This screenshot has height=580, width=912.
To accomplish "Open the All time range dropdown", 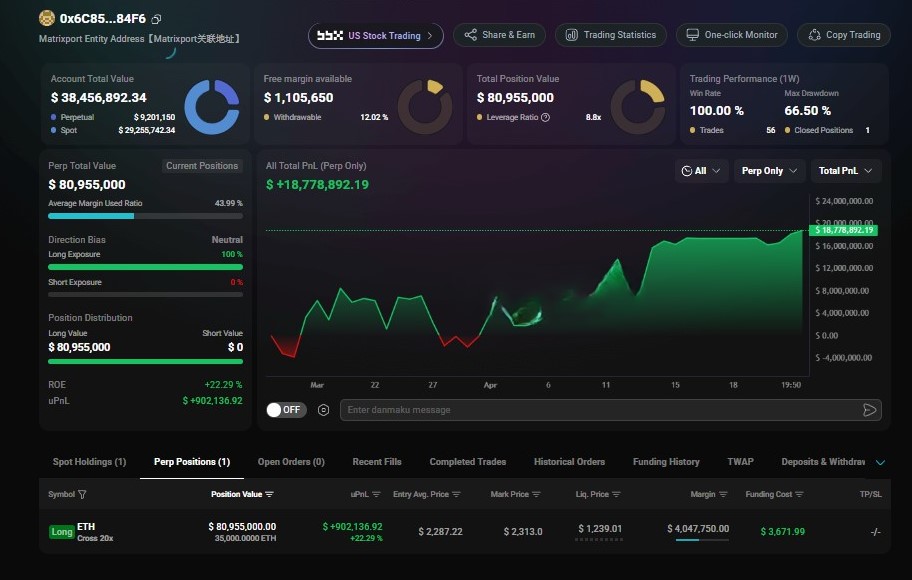I will point(700,171).
